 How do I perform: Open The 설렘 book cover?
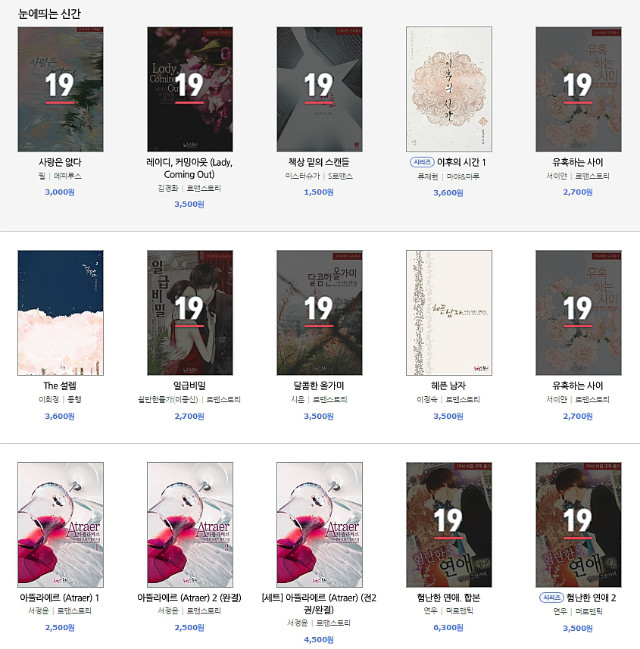pos(60,313)
